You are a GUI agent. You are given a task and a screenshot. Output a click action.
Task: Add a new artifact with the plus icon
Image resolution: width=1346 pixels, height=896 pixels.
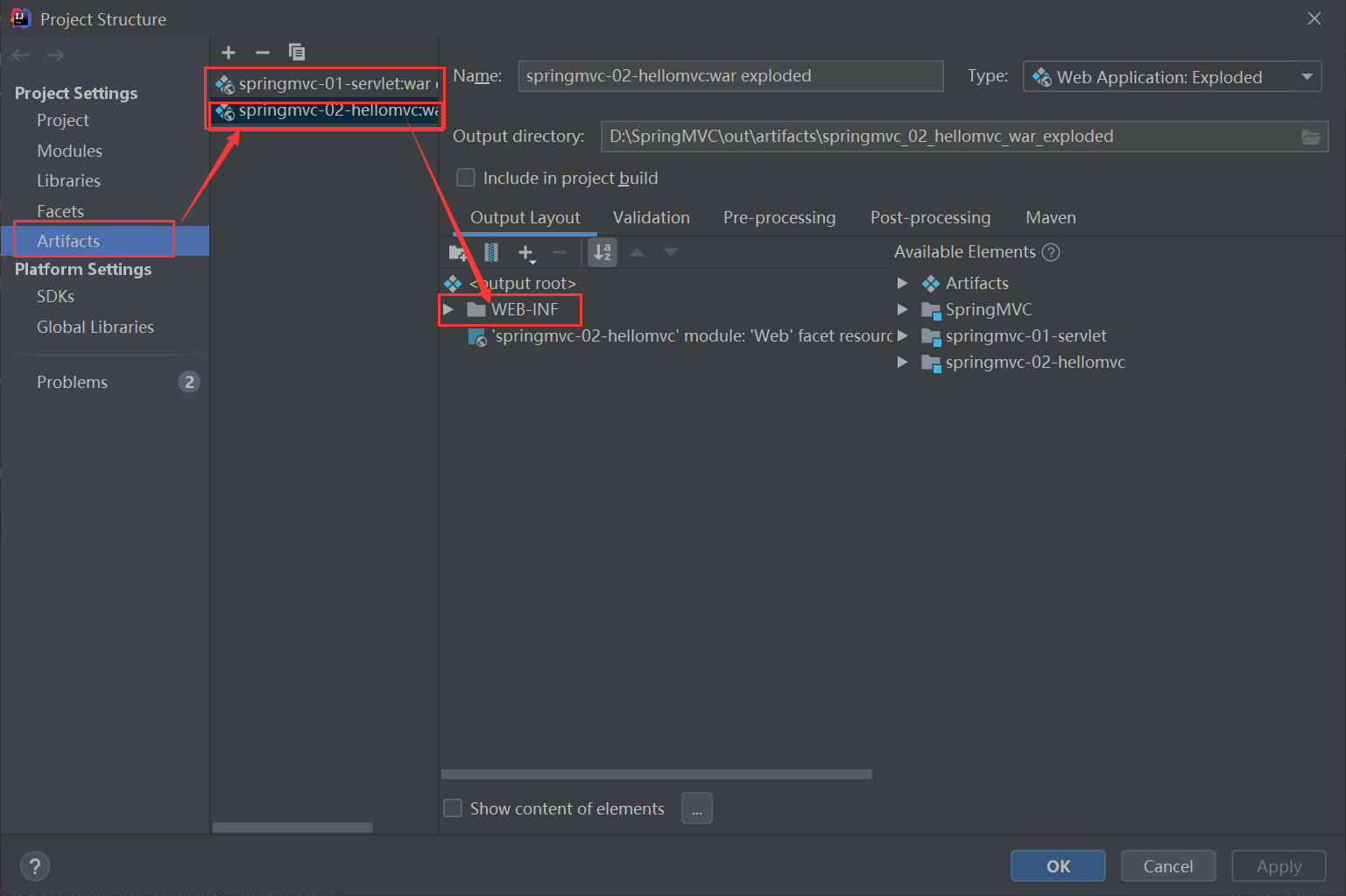(x=229, y=53)
